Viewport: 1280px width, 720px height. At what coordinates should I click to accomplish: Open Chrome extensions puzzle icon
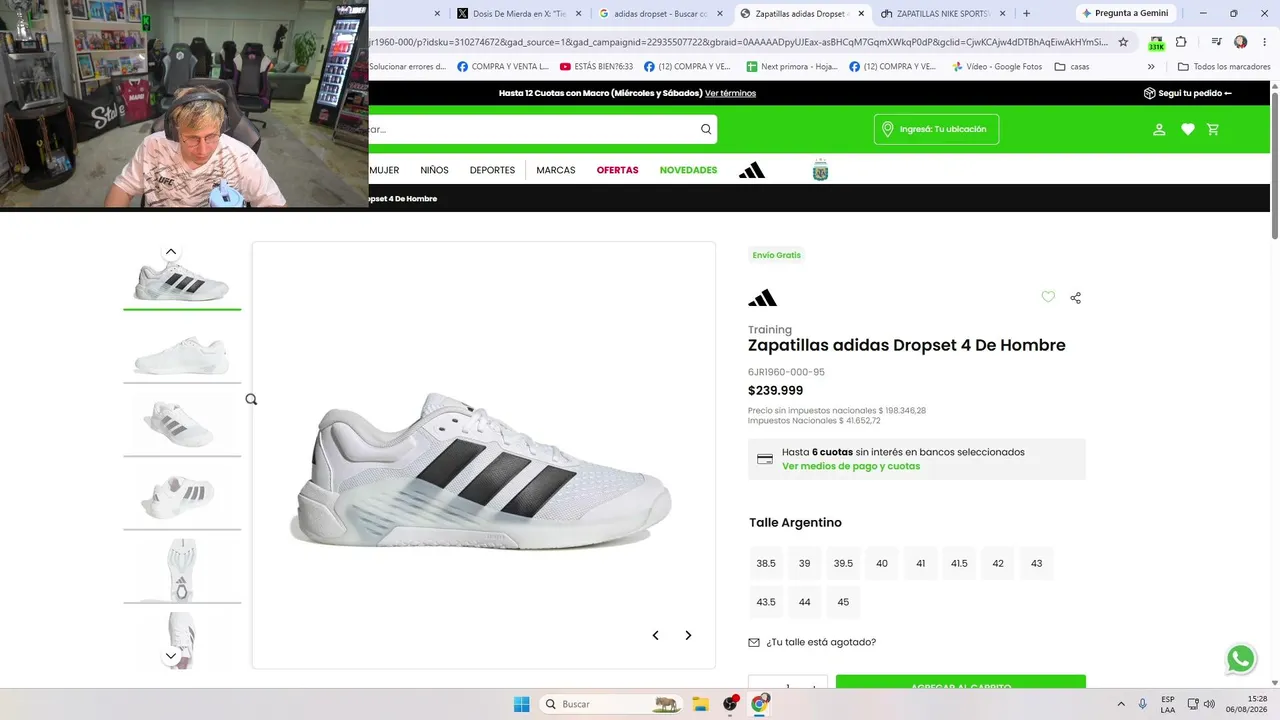[1181, 42]
